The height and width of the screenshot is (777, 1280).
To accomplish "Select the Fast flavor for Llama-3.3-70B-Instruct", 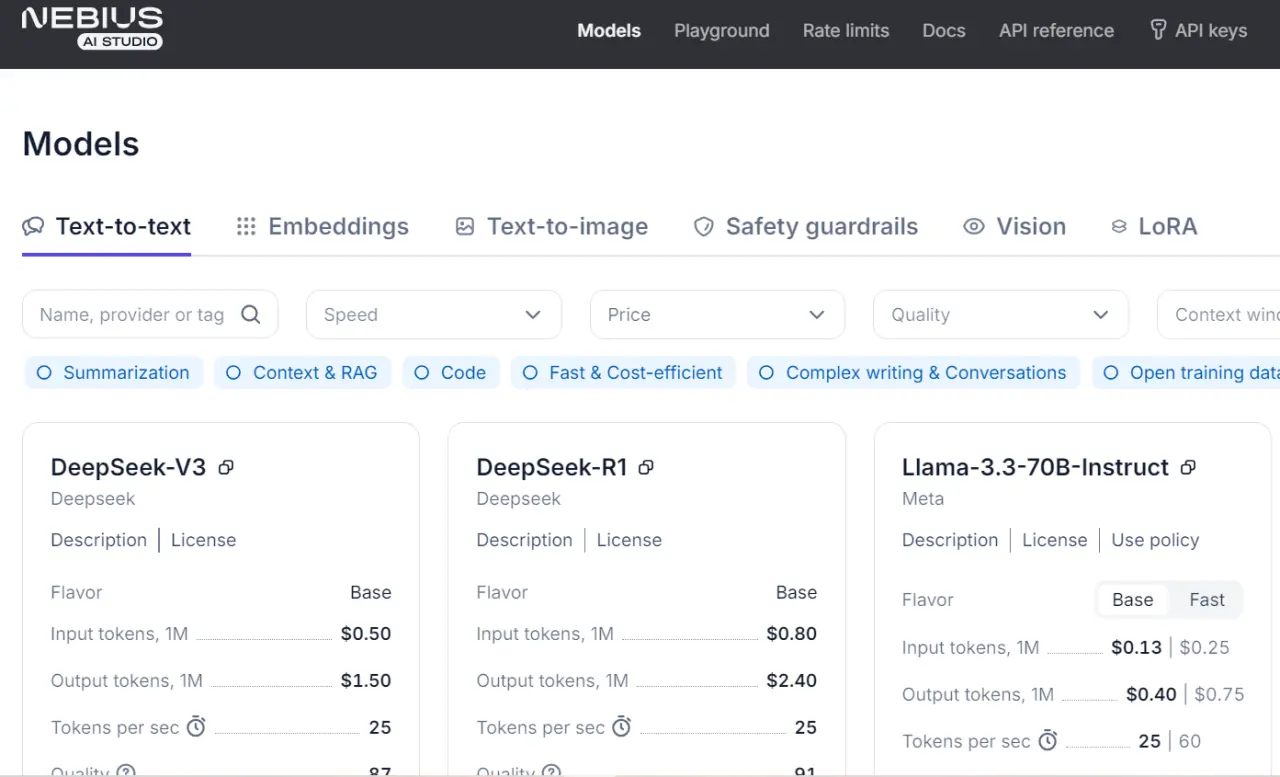I will click(x=1207, y=600).
